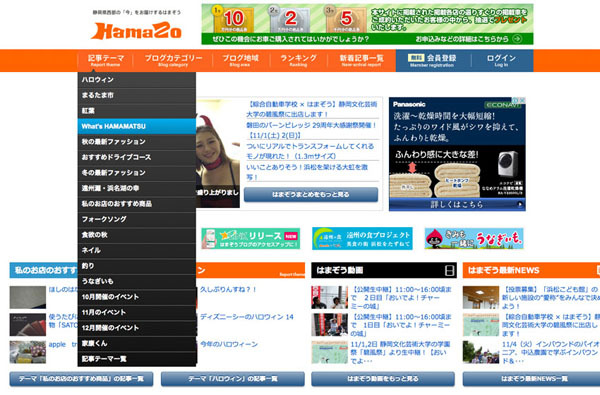Open the ブログカテゴリー navigation menu
Screen dimensions: 600x395
173,60
